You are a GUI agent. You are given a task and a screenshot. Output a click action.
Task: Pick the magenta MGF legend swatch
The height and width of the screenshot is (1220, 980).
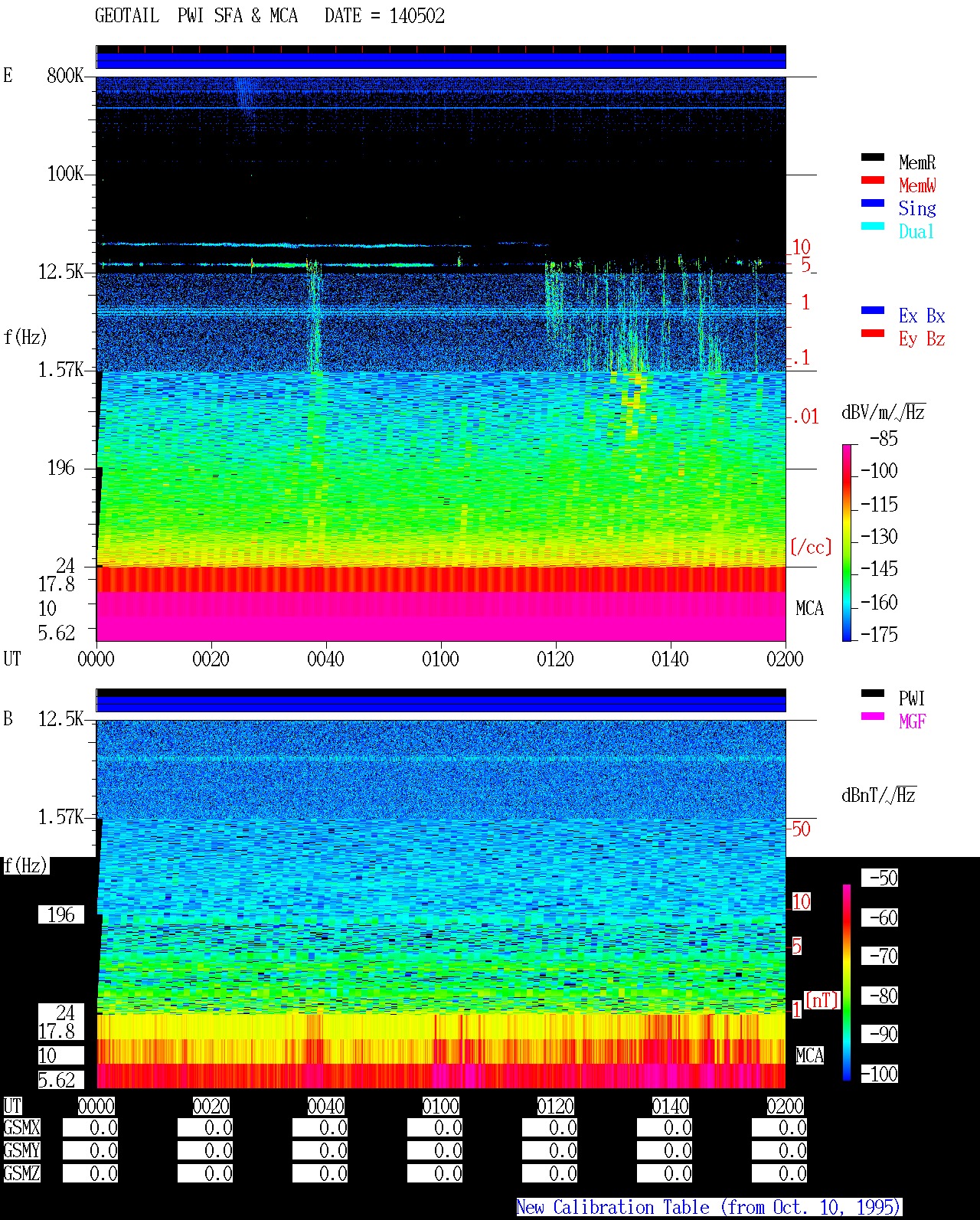click(x=873, y=717)
